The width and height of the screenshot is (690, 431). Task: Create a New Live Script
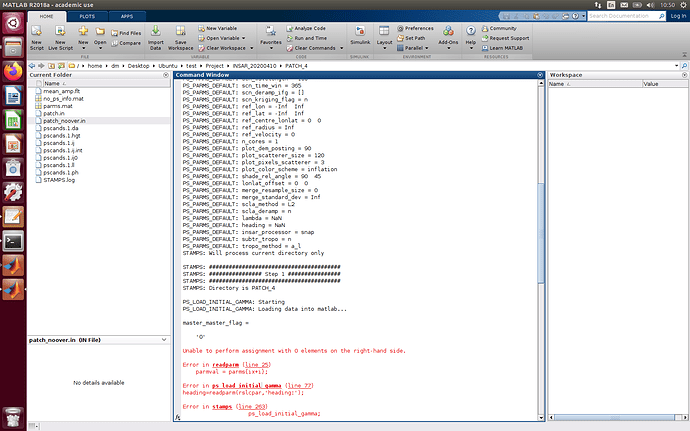(60, 38)
